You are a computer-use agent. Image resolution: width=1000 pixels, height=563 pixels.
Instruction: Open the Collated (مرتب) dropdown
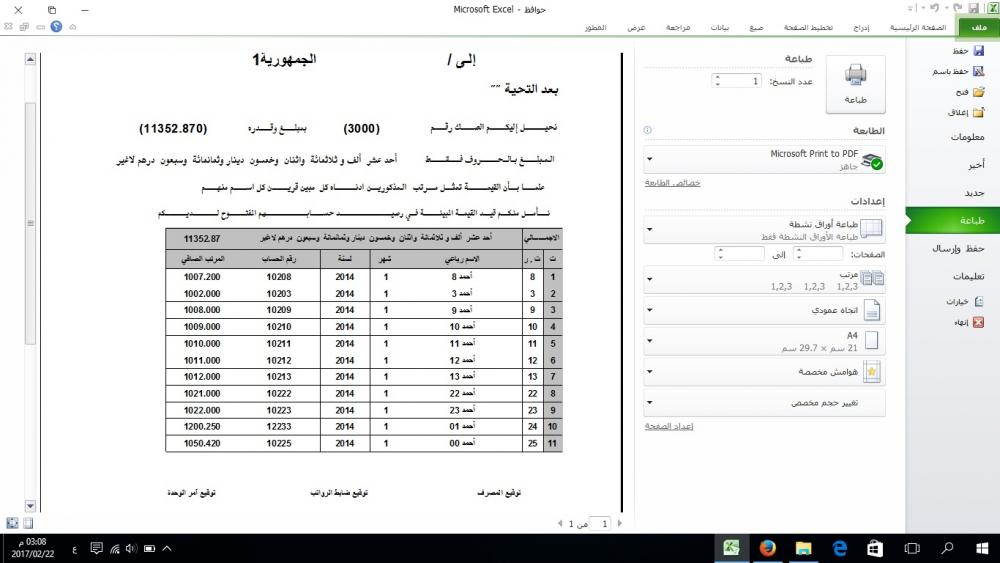tap(764, 279)
